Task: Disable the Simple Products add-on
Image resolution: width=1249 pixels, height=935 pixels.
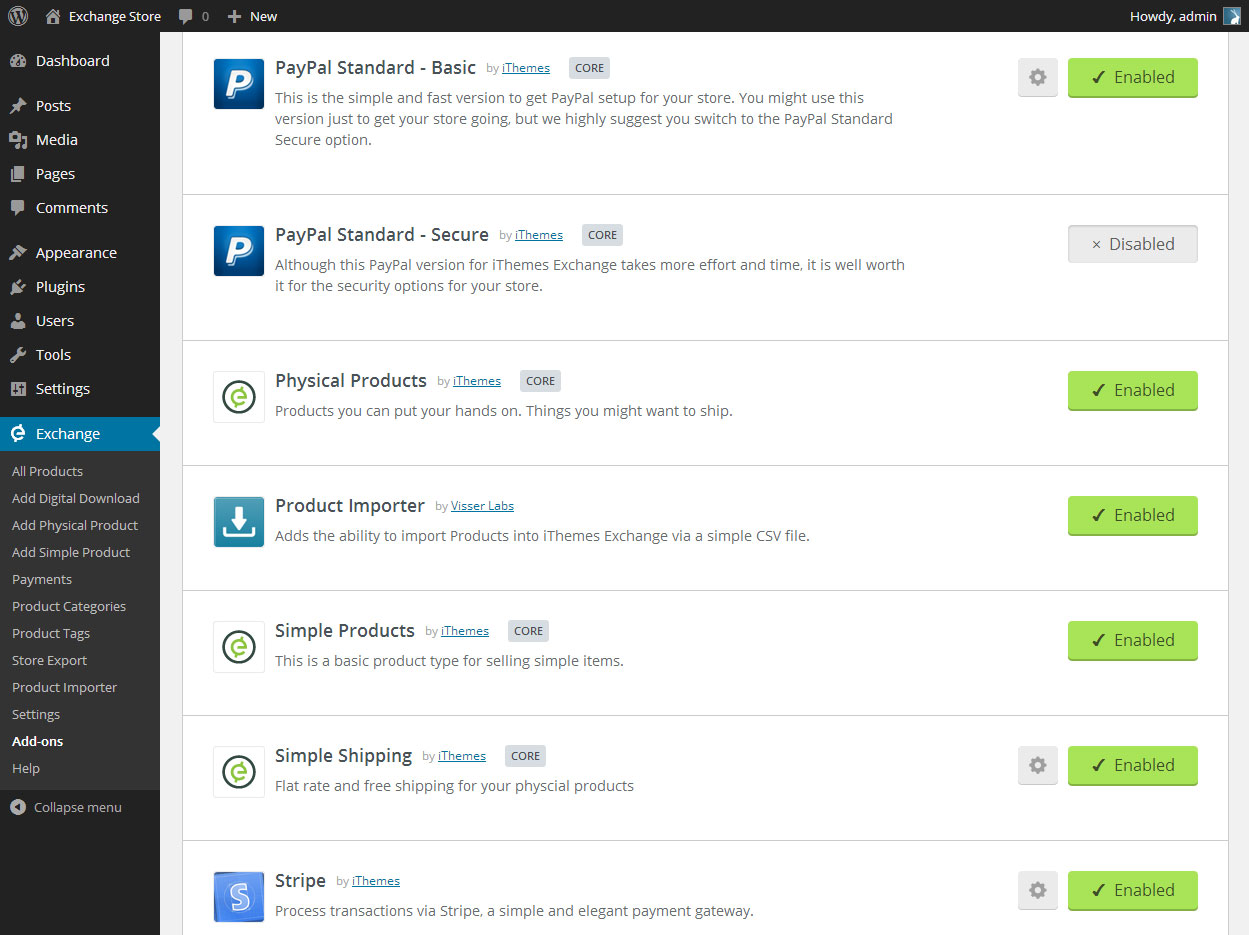Action: (x=1132, y=640)
